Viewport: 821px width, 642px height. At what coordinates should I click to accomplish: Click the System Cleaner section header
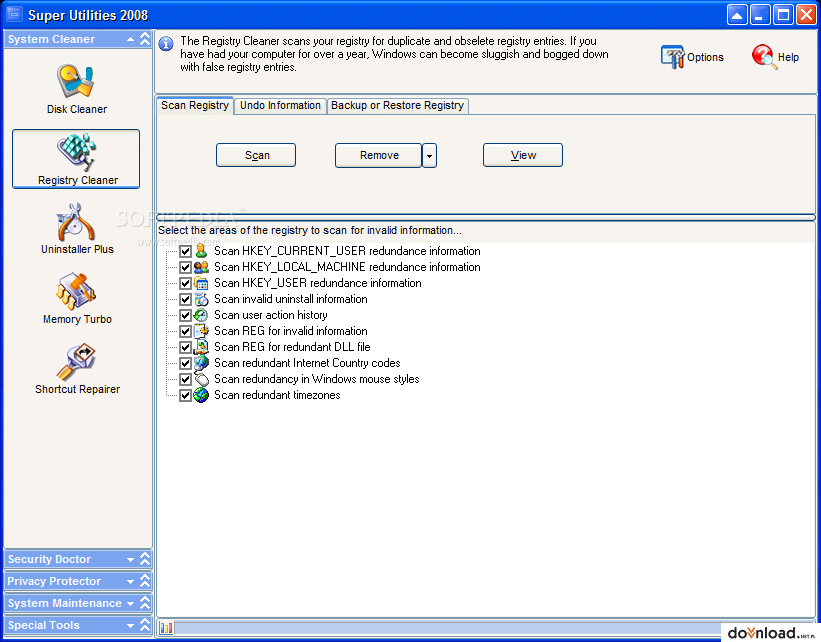78,39
